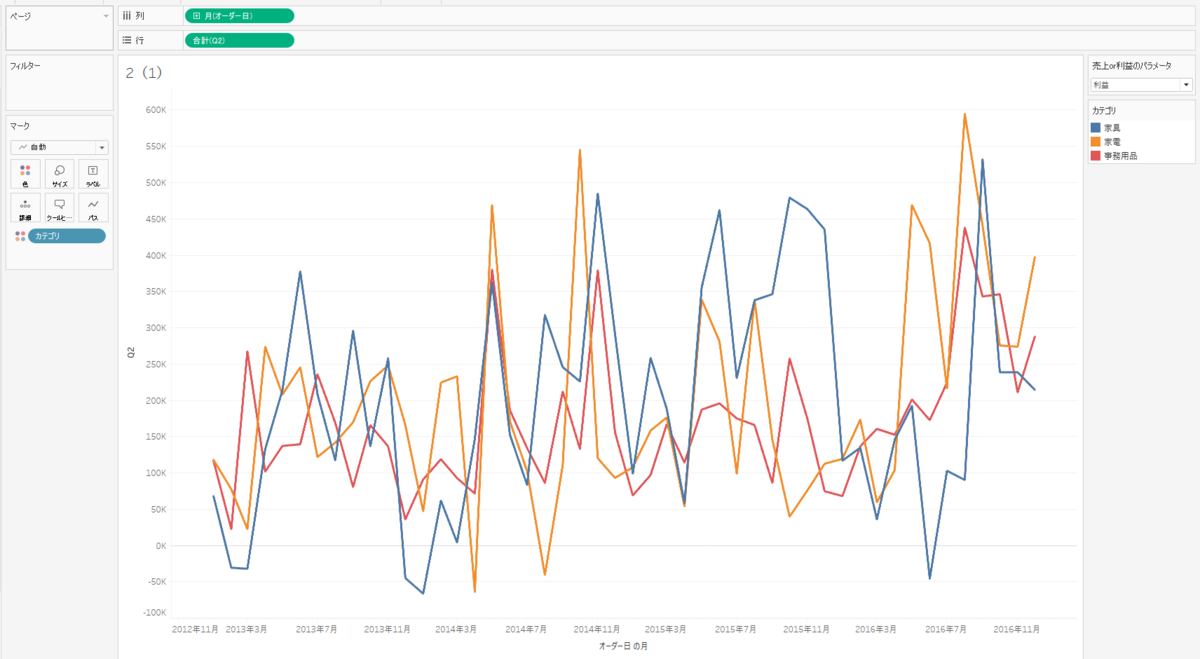Screen dimensions: 1200x659
Task: Click the サイズ (Size) icon on the Marks card
Action: coord(58,173)
